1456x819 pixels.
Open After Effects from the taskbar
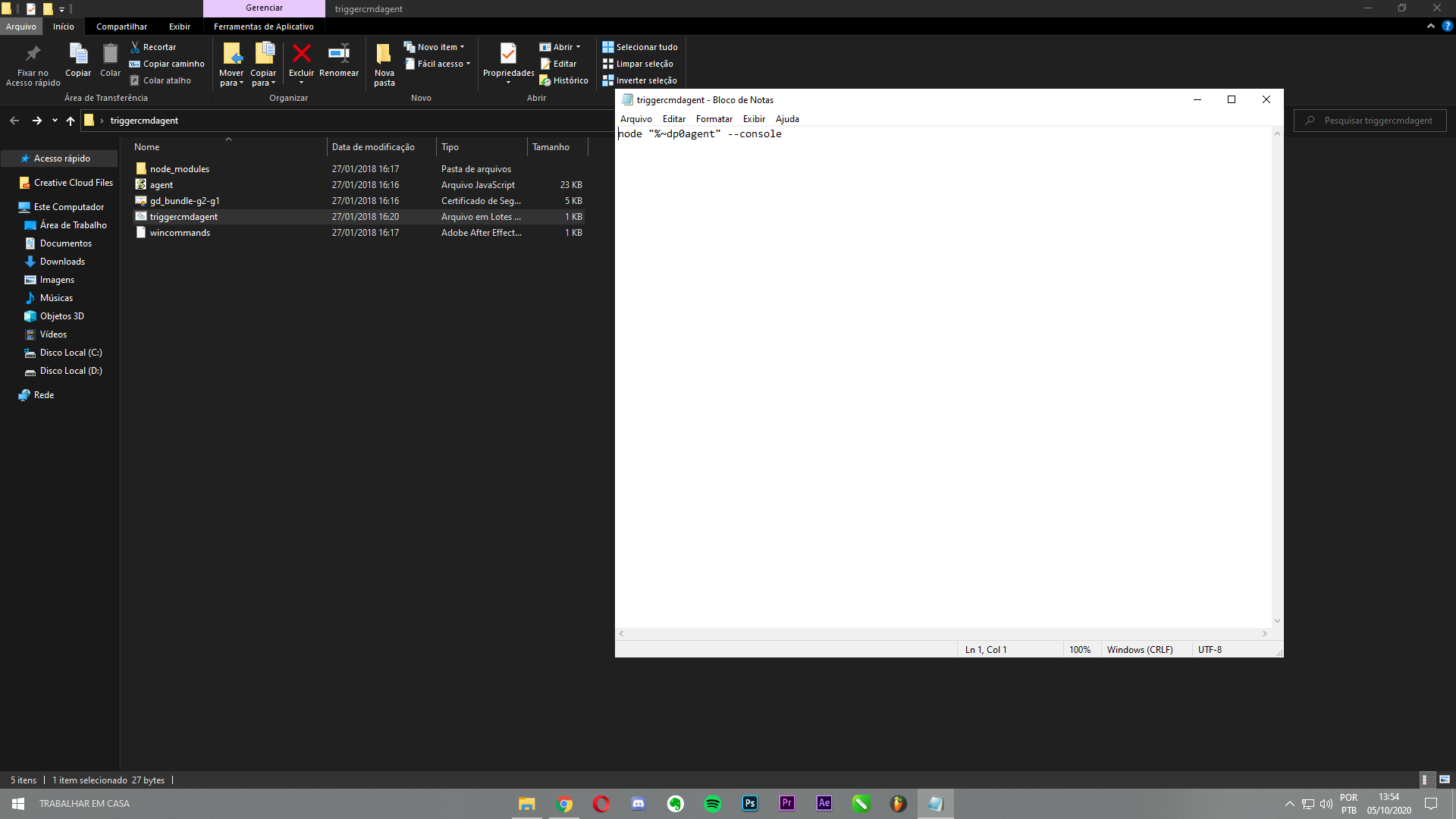pyautogui.click(x=824, y=804)
